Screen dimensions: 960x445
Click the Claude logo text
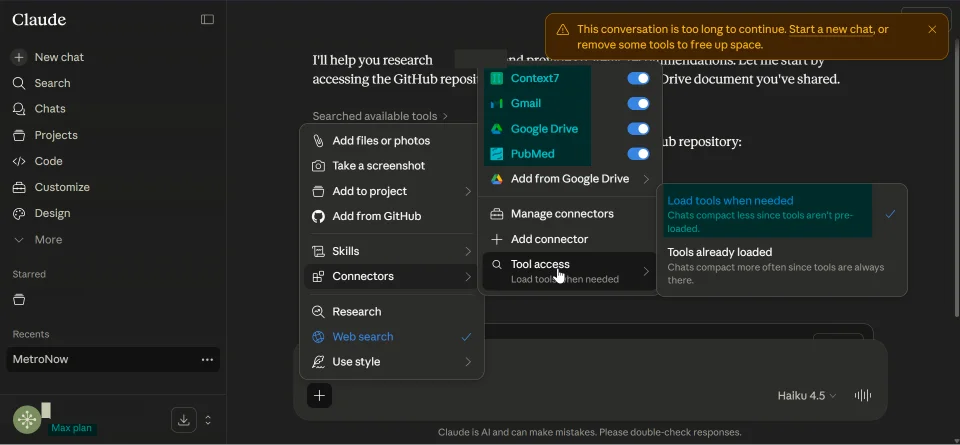click(39, 20)
